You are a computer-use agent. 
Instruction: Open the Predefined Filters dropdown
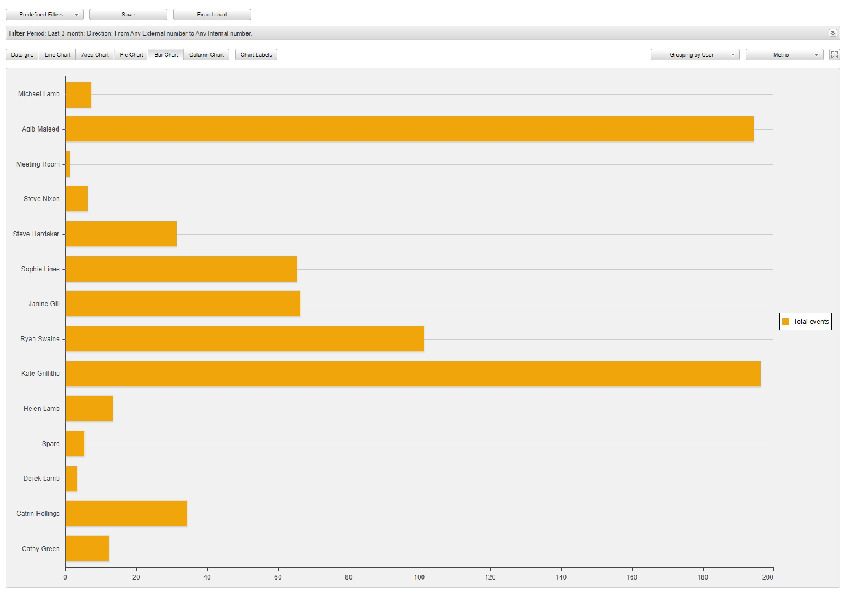44,15
